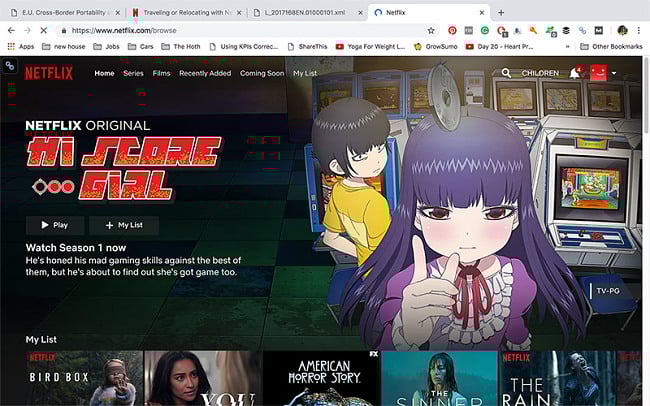Switch to Travelling or Relocating tab
650x406 pixels.
pos(186,13)
